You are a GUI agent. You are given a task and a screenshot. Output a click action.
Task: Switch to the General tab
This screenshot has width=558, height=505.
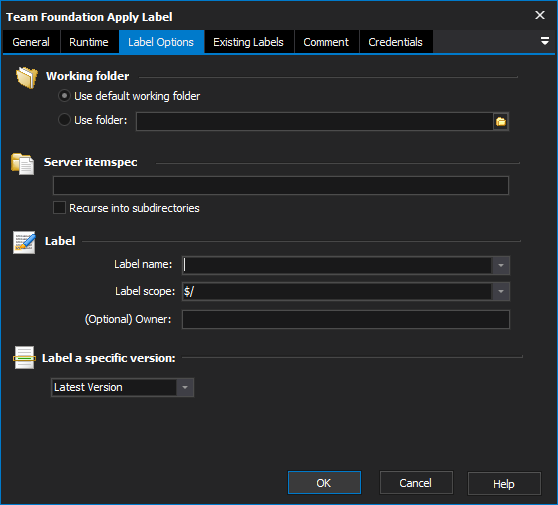pyautogui.click(x=31, y=42)
